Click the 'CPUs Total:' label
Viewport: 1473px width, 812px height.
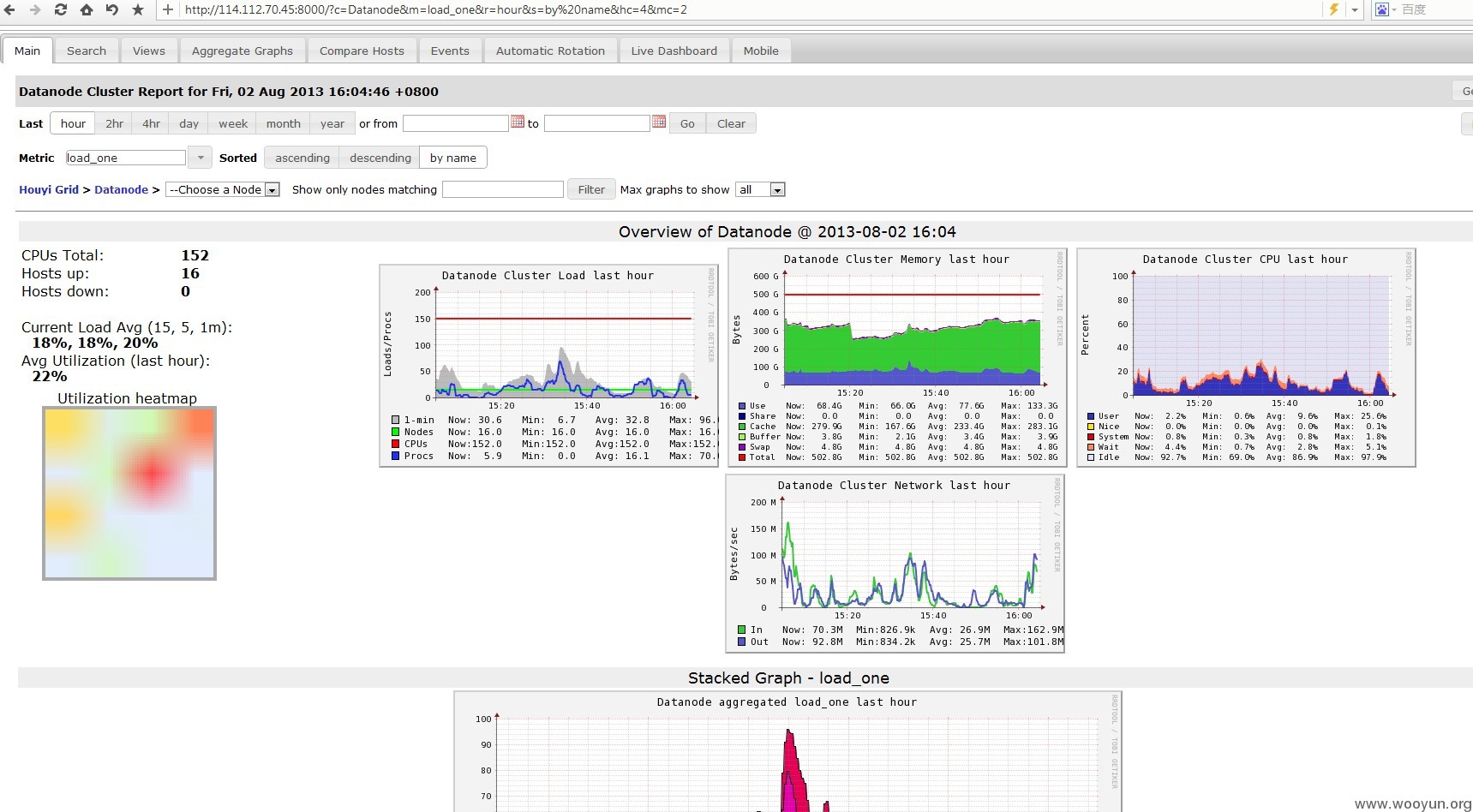tap(63, 255)
